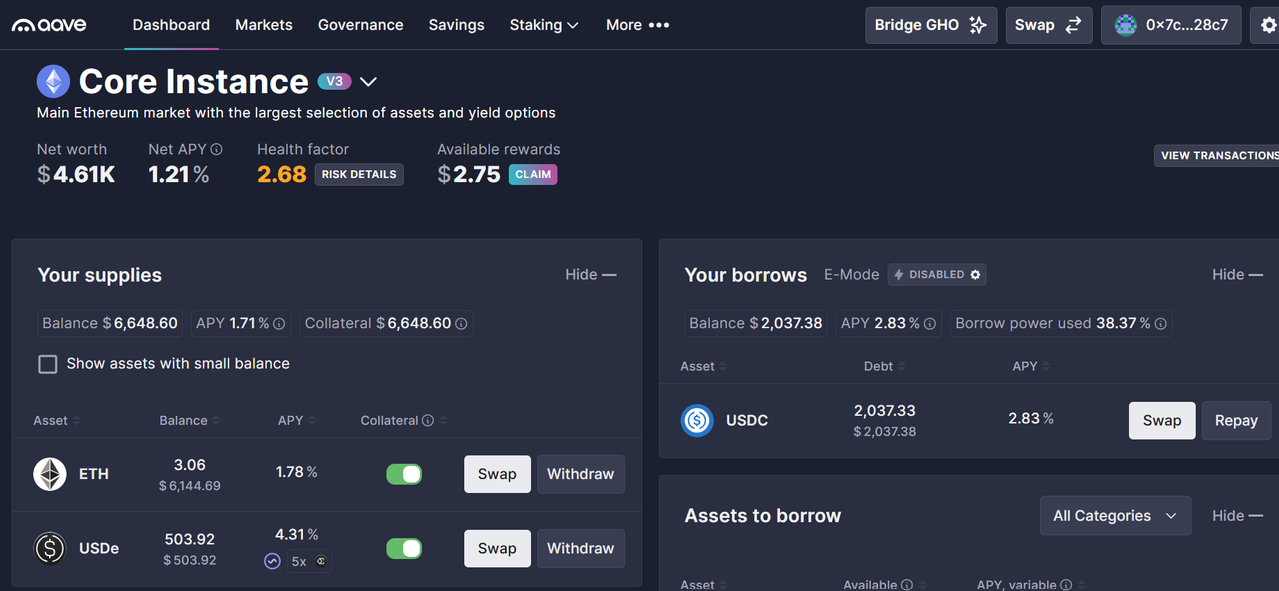Screen dimensions: 1279x591
Task: Click the USDC debt amount 2,037.33
Action: click(x=885, y=411)
